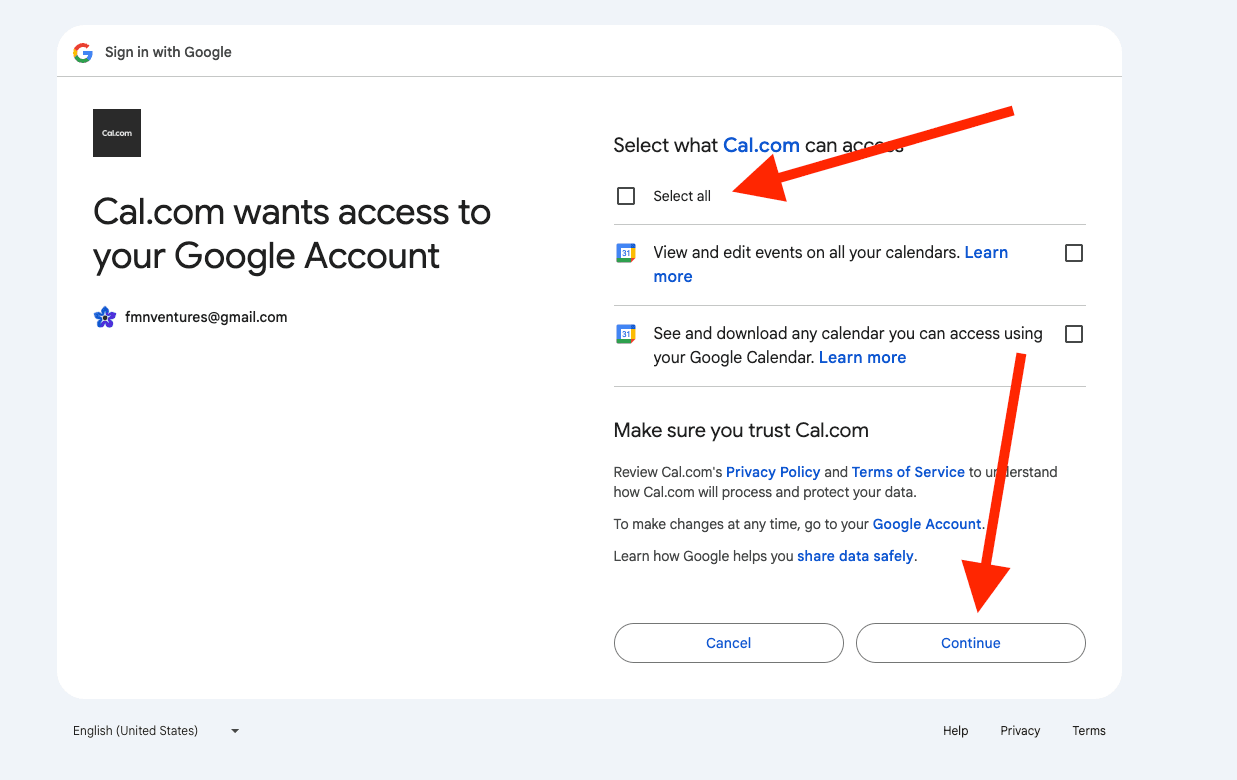Click the Cal.com app logo
1237x780 pixels.
[116, 132]
